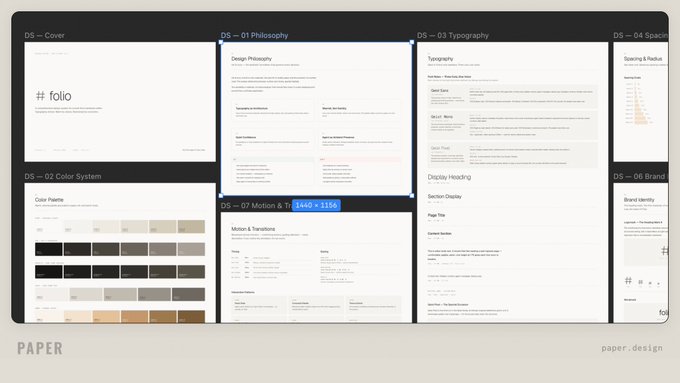Click the largest hash icon in Brand Identity size row
The image size is (680, 383).
click(628, 281)
